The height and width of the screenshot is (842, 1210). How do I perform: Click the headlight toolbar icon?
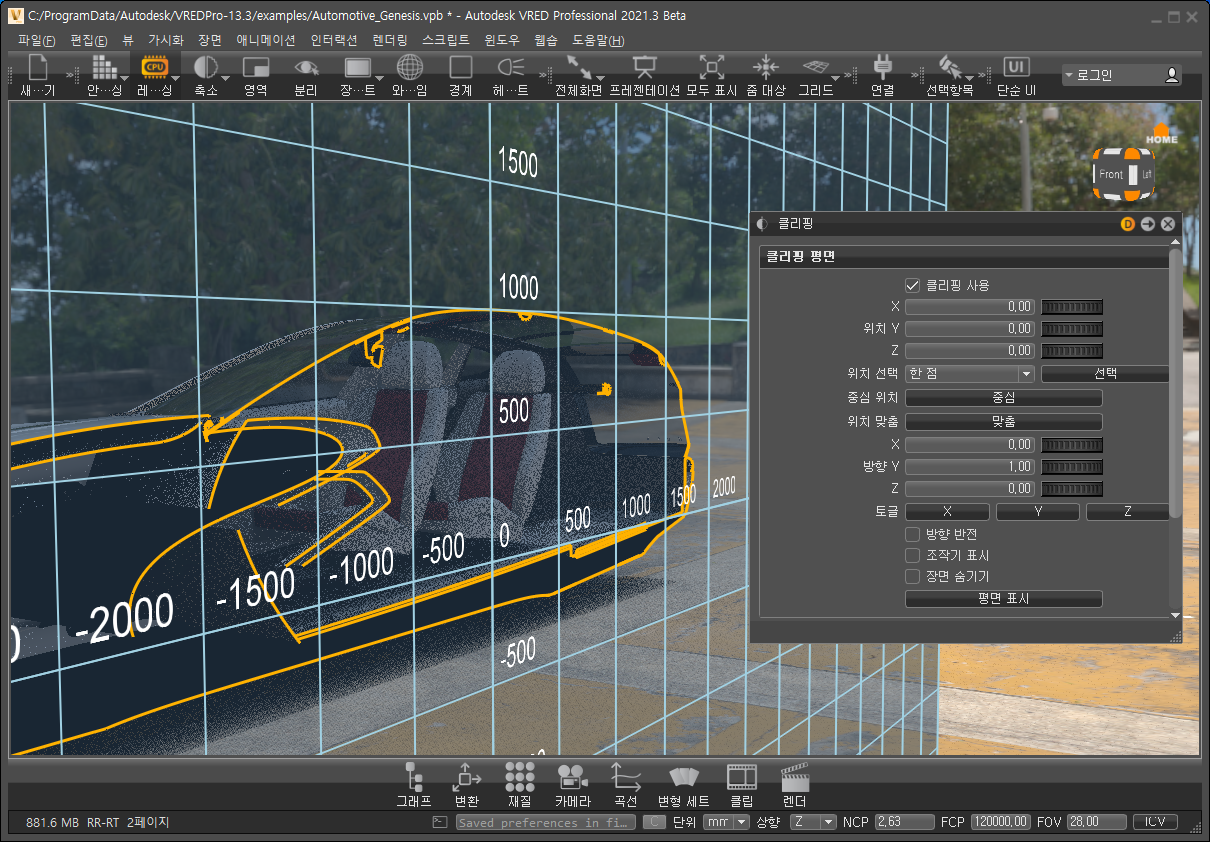pos(510,68)
